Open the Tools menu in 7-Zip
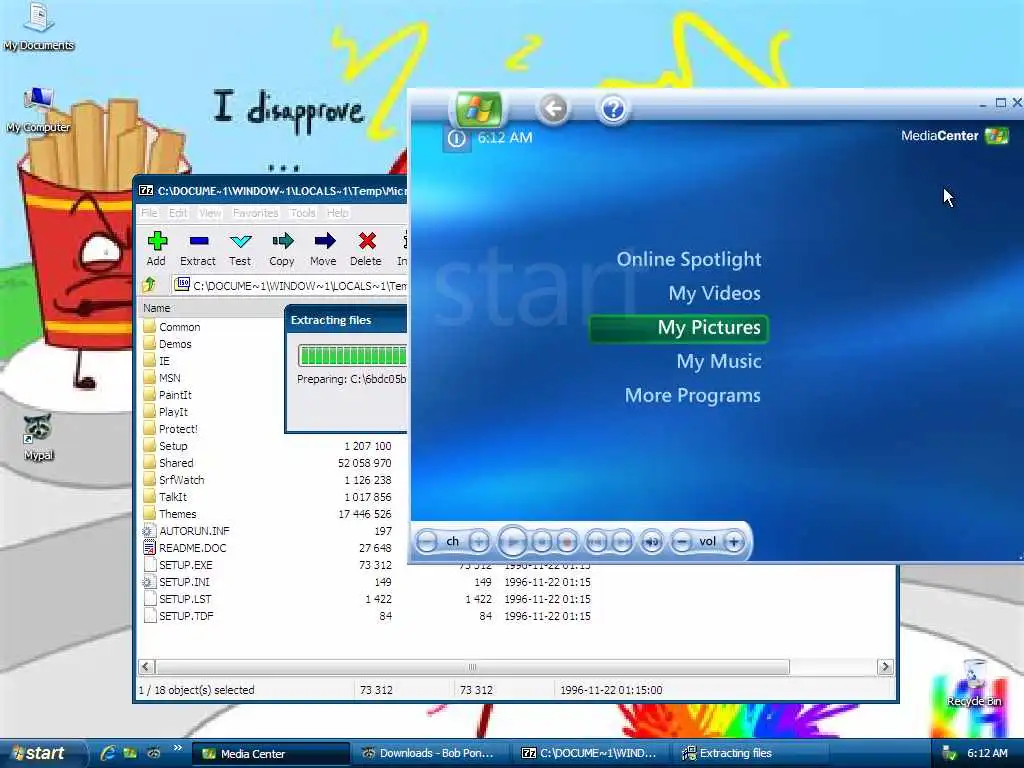The width and height of the screenshot is (1024, 768). click(x=302, y=213)
